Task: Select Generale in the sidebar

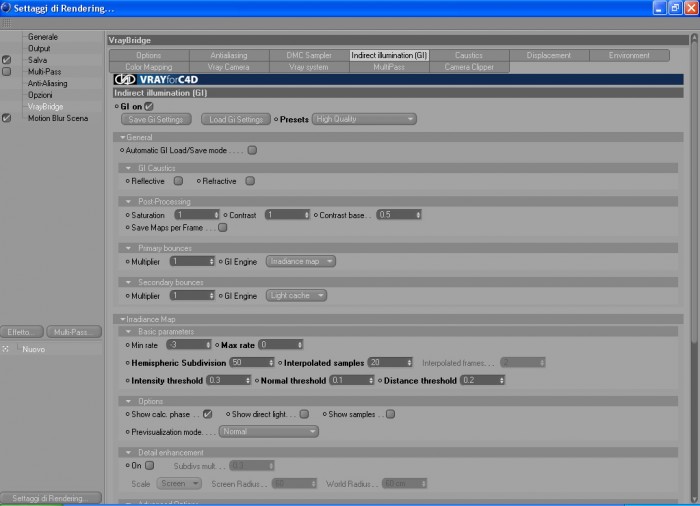Action: [x=43, y=37]
